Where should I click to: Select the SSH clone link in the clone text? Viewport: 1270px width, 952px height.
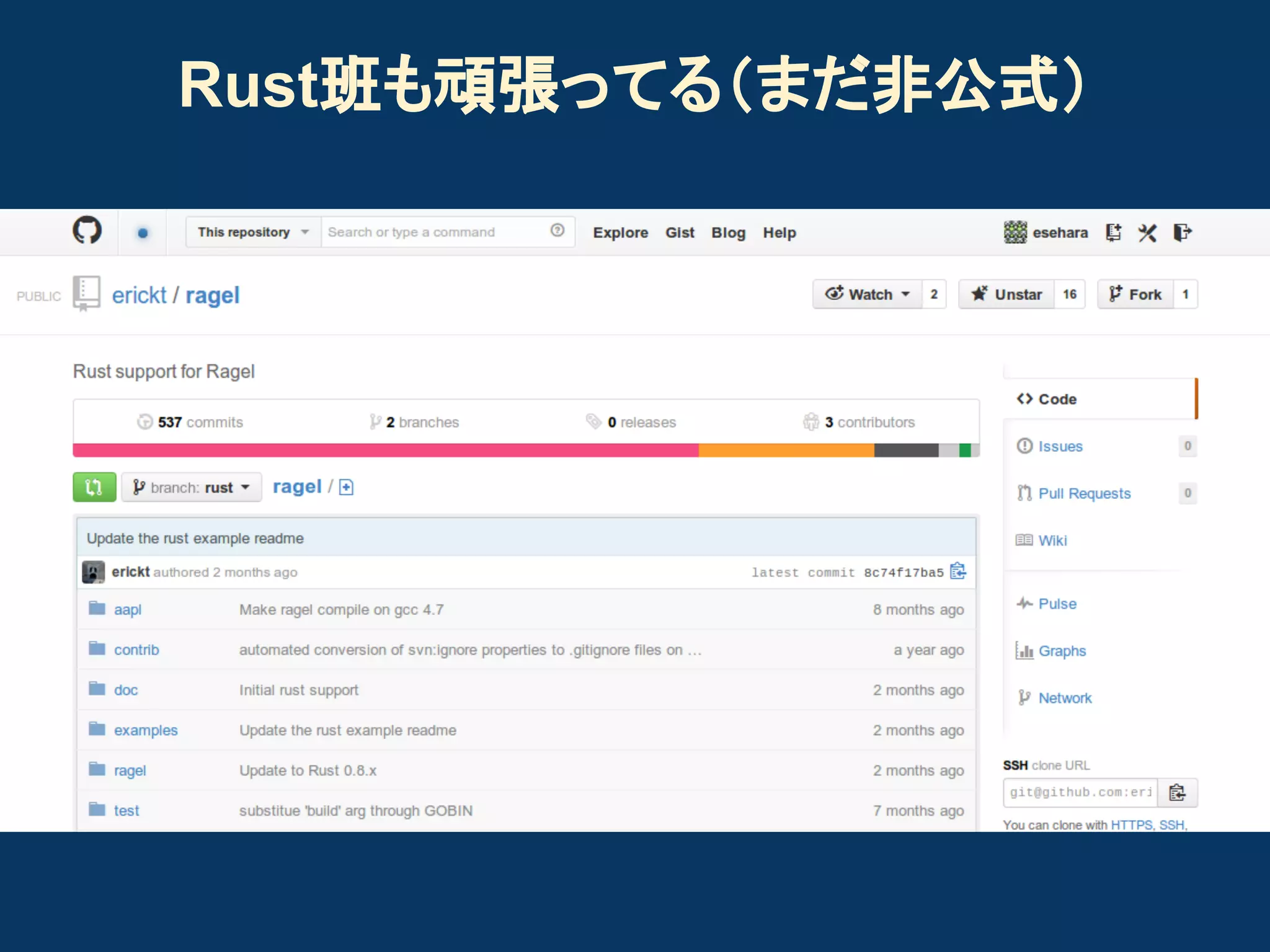(1172, 825)
